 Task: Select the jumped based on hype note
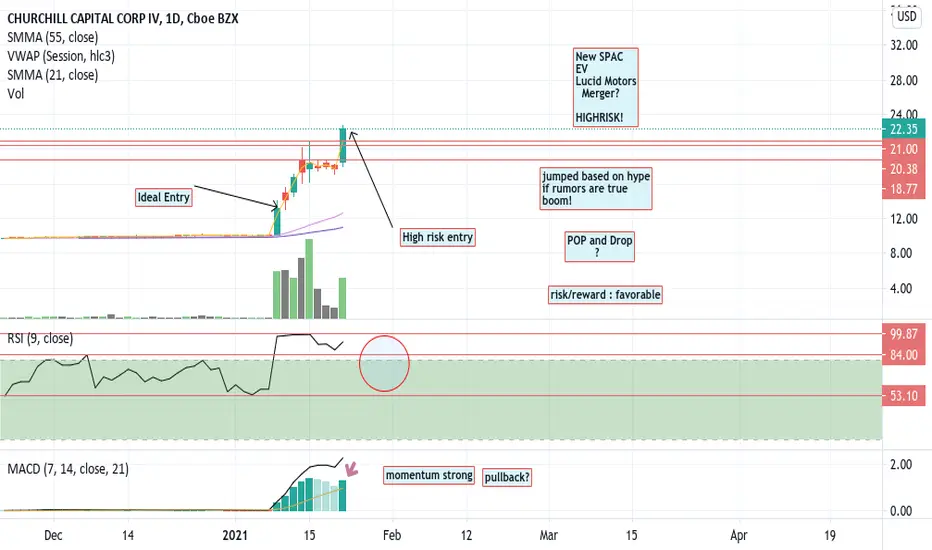(x=596, y=188)
